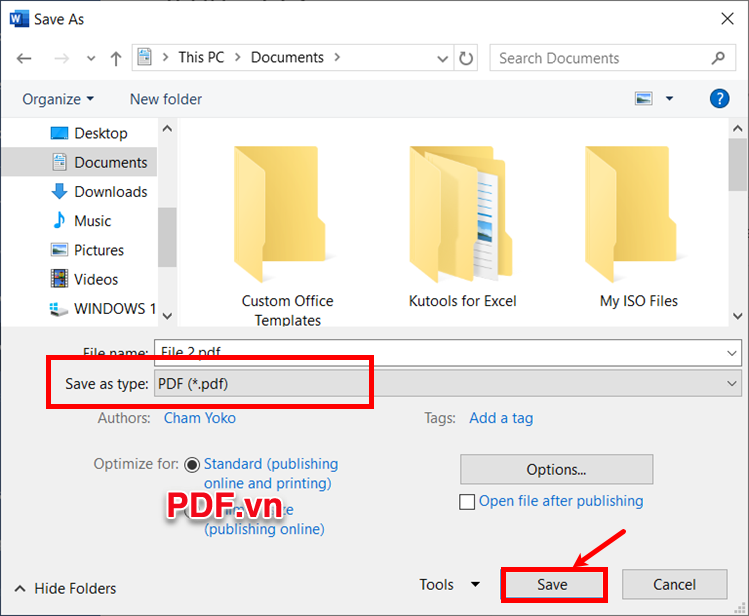Open the Organize dropdown menu
This screenshot has height=616, width=749.
(x=58, y=99)
